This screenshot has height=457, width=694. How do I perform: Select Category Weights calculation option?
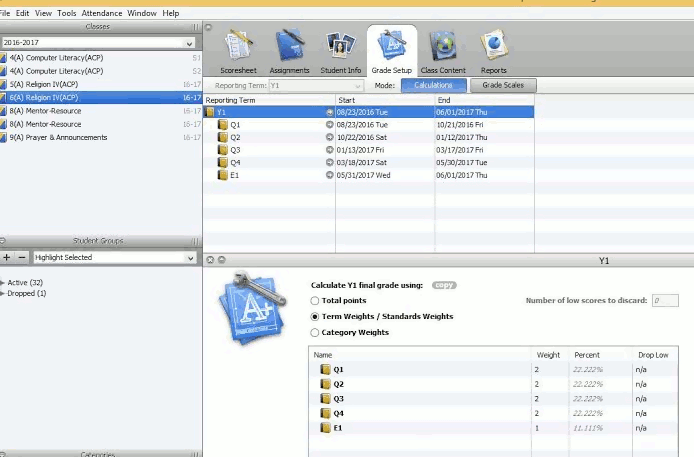[x=315, y=333]
